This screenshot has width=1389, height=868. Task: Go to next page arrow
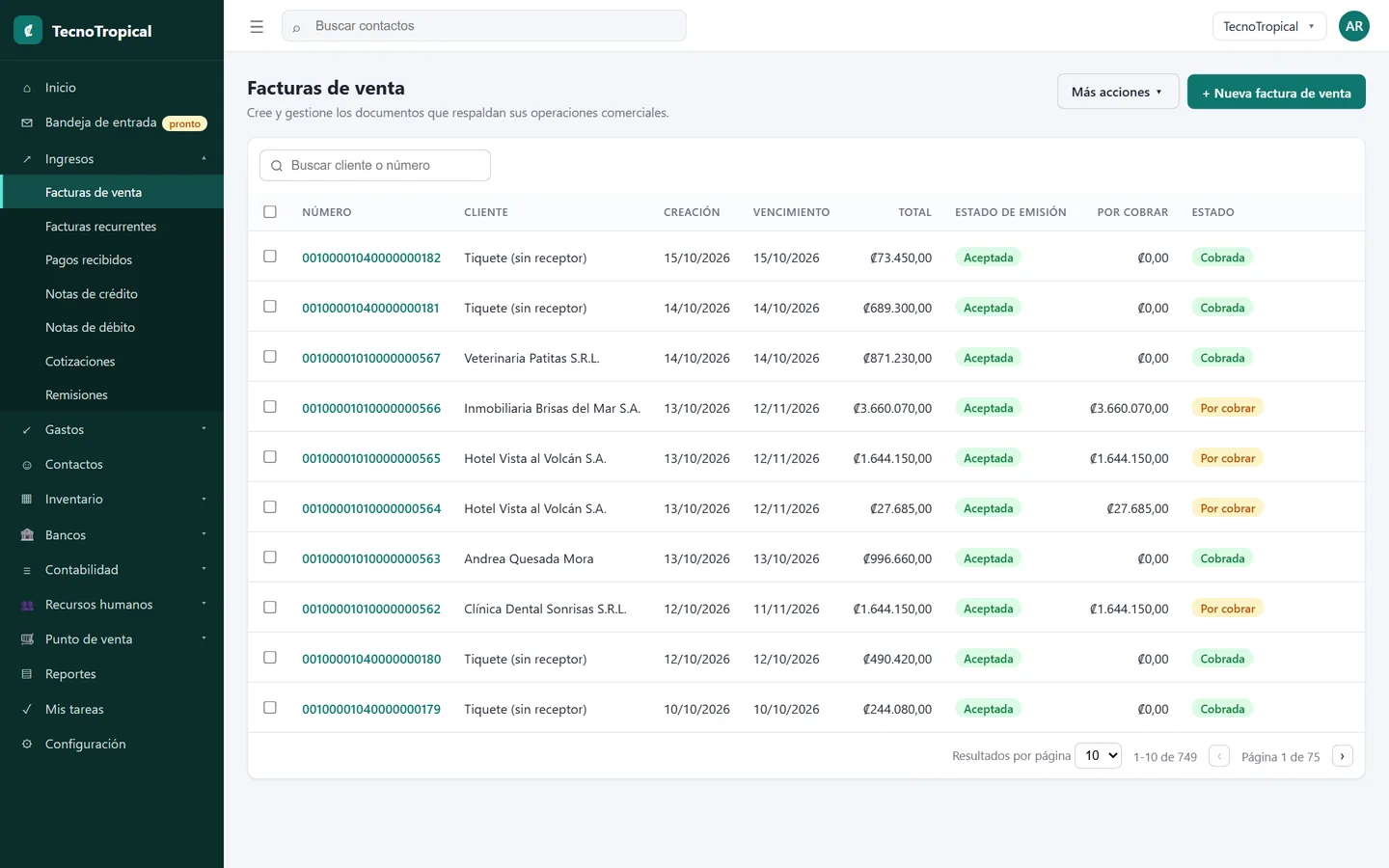coord(1342,756)
